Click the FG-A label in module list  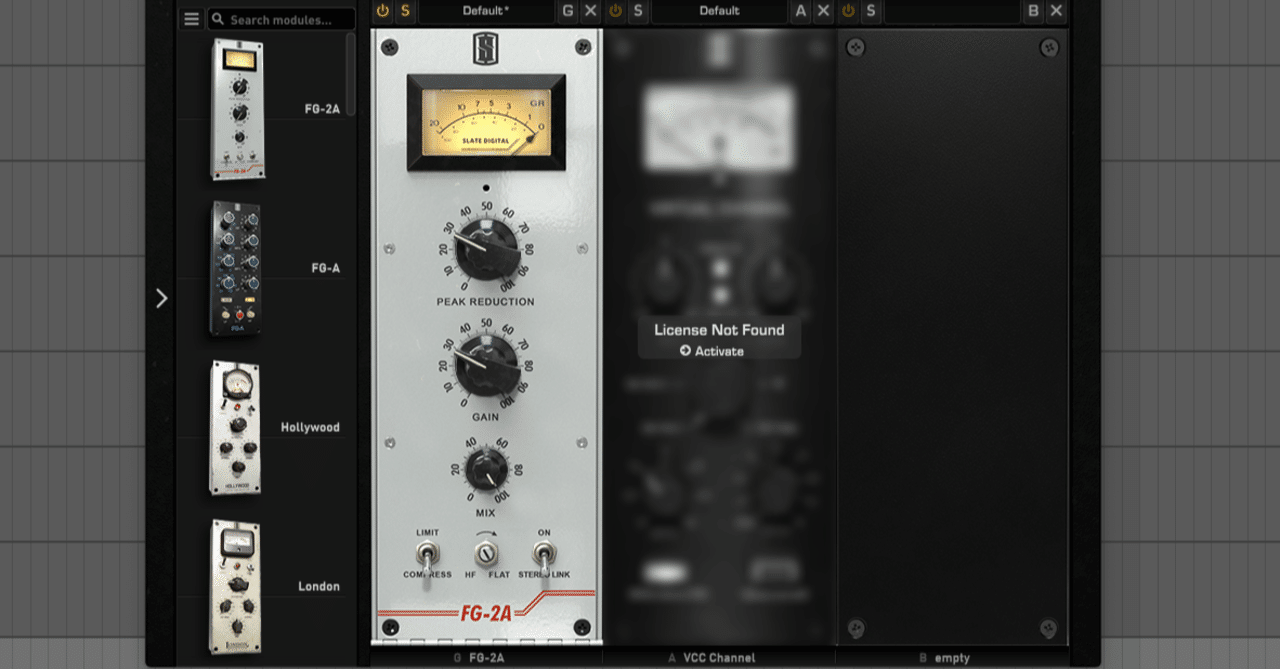click(x=326, y=268)
